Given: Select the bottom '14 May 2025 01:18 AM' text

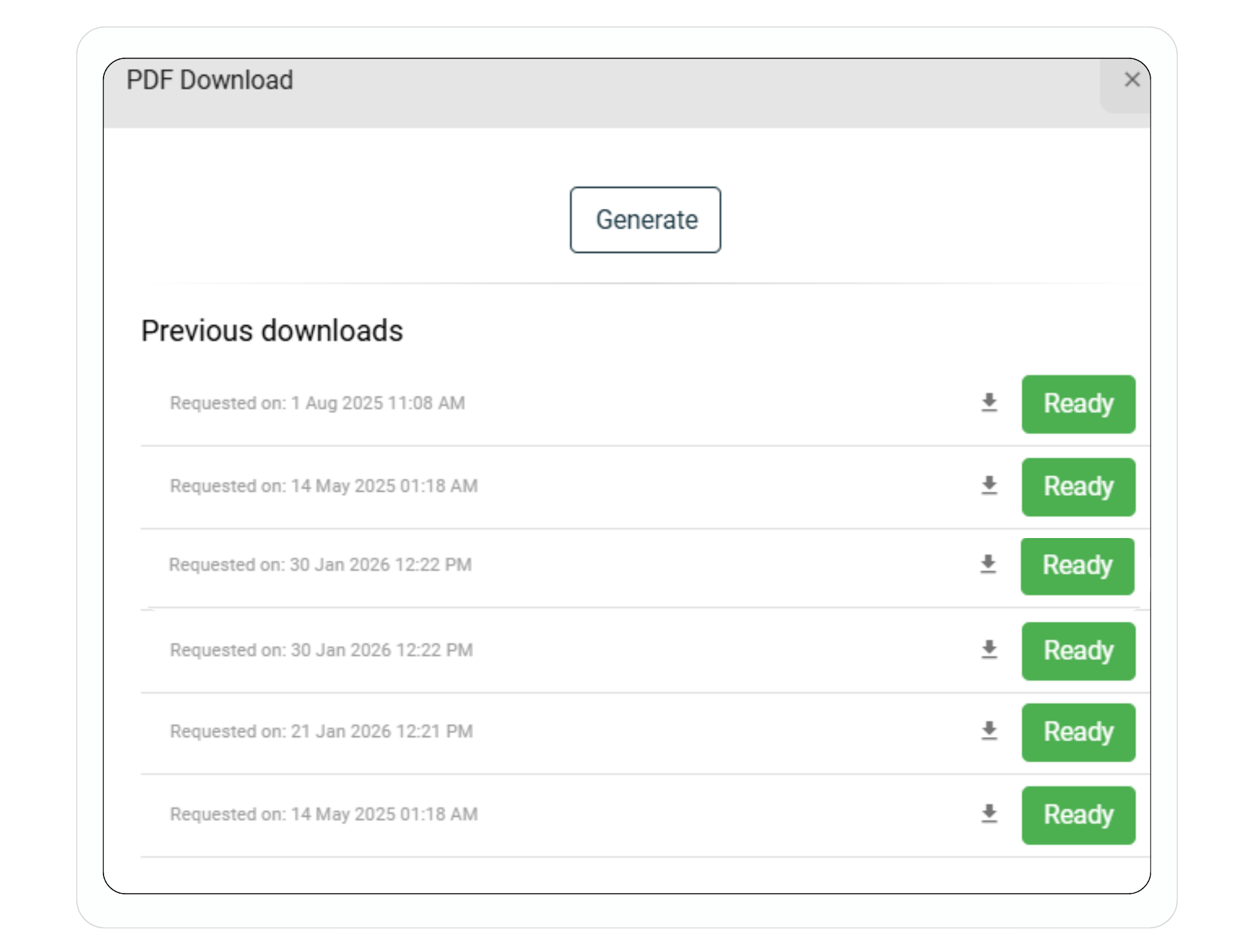Looking at the screenshot, I should 383,815.
